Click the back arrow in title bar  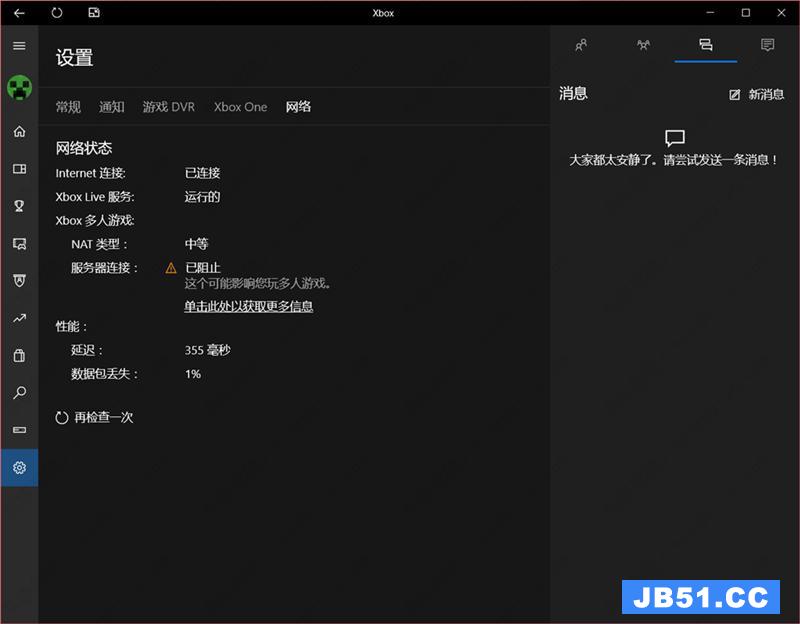[x=19, y=13]
